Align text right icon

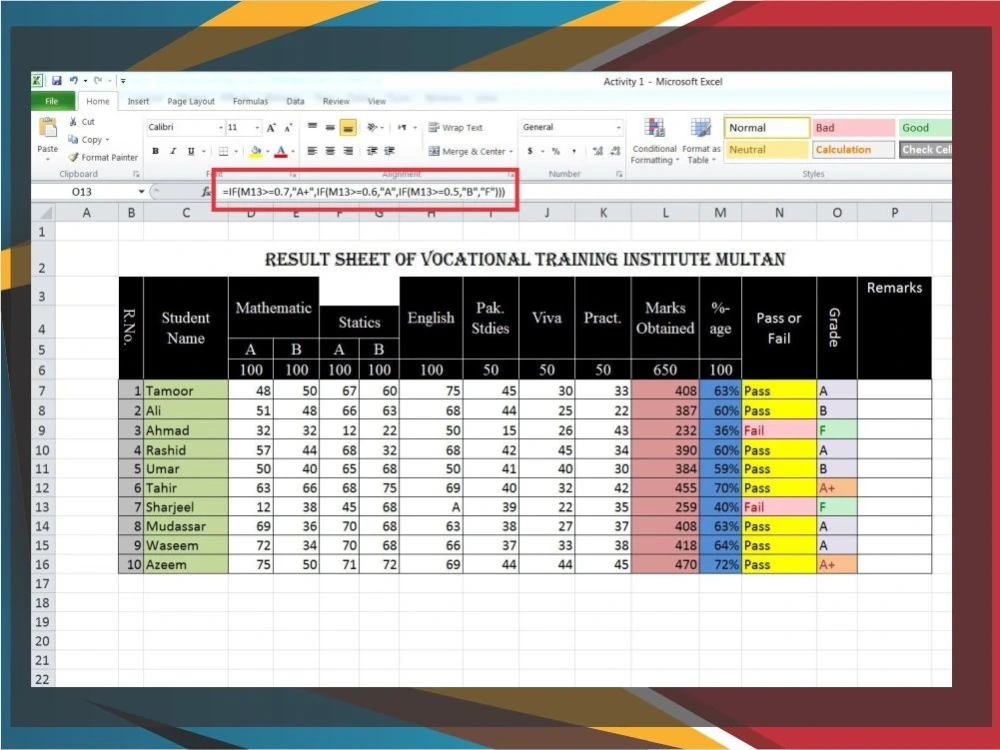tap(348, 151)
